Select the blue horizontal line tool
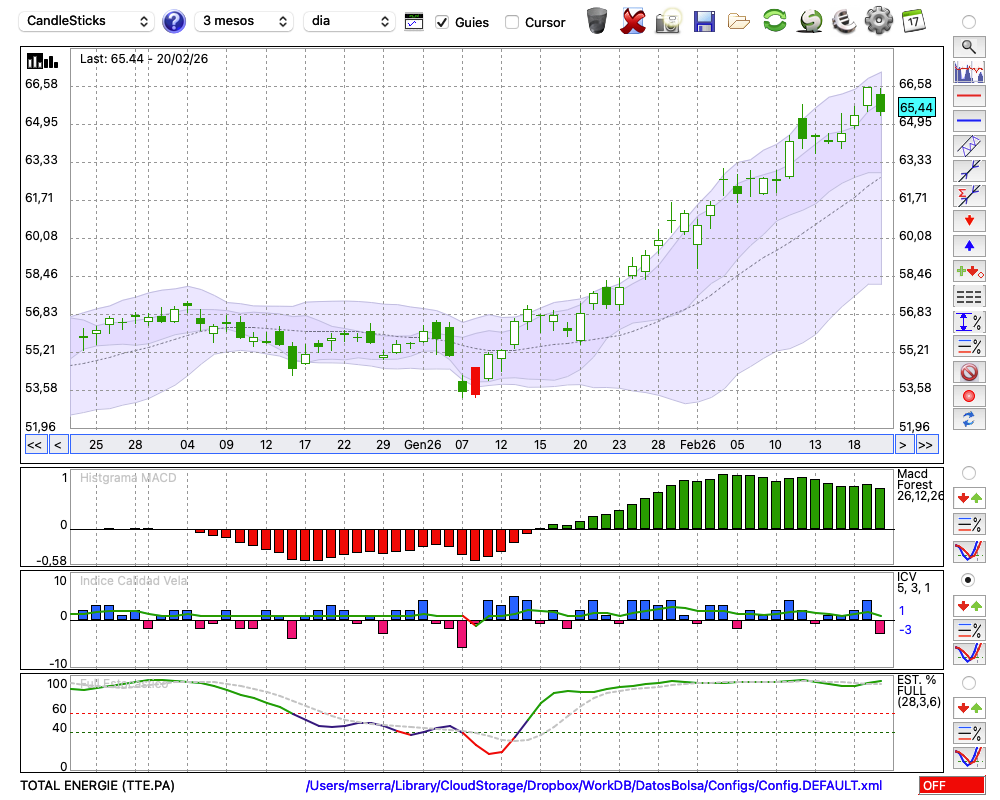 click(x=969, y=120)
